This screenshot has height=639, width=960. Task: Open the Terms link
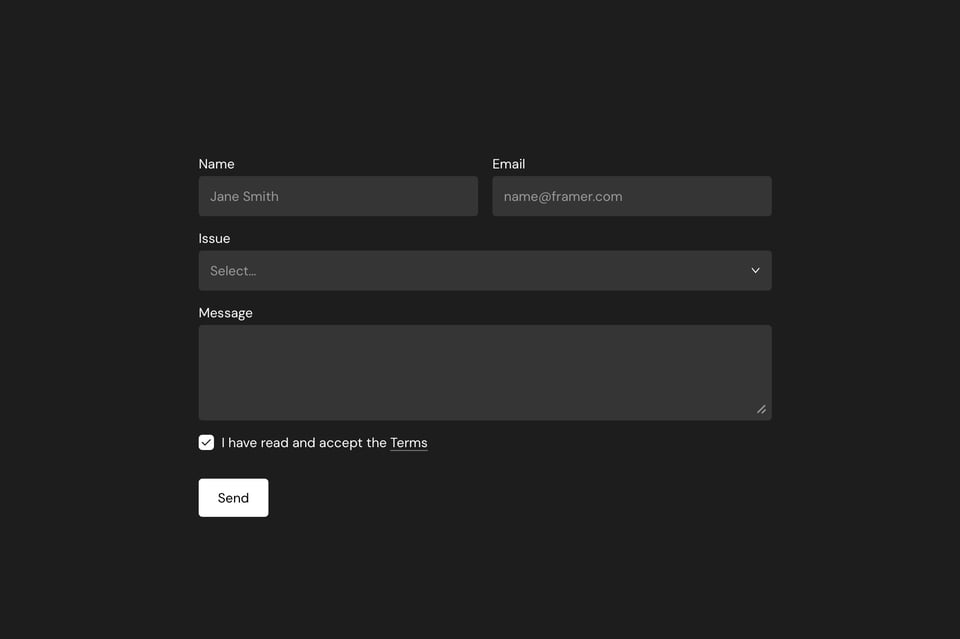pos(408,442)
